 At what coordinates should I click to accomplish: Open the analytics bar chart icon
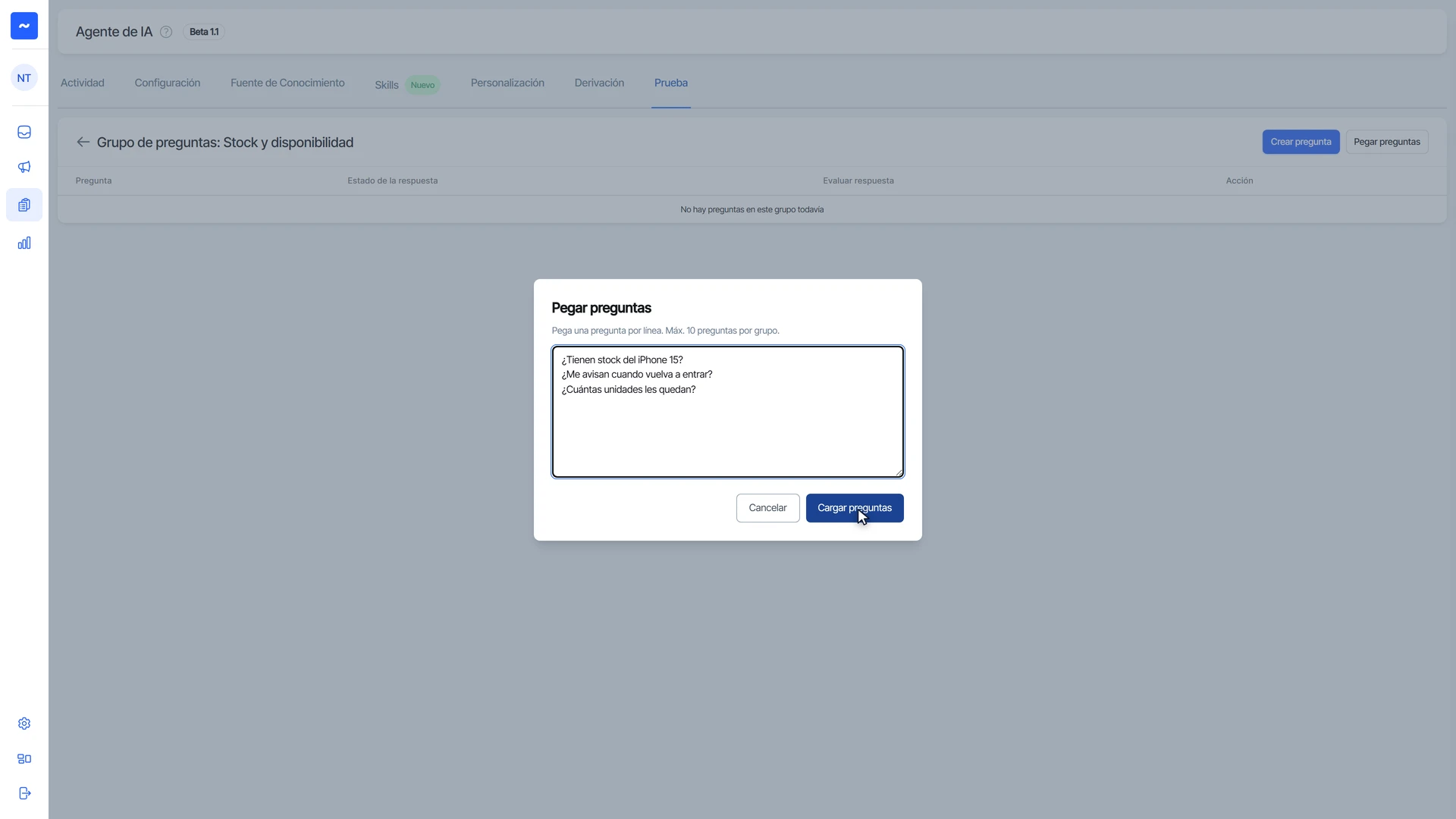coord(24,243)
